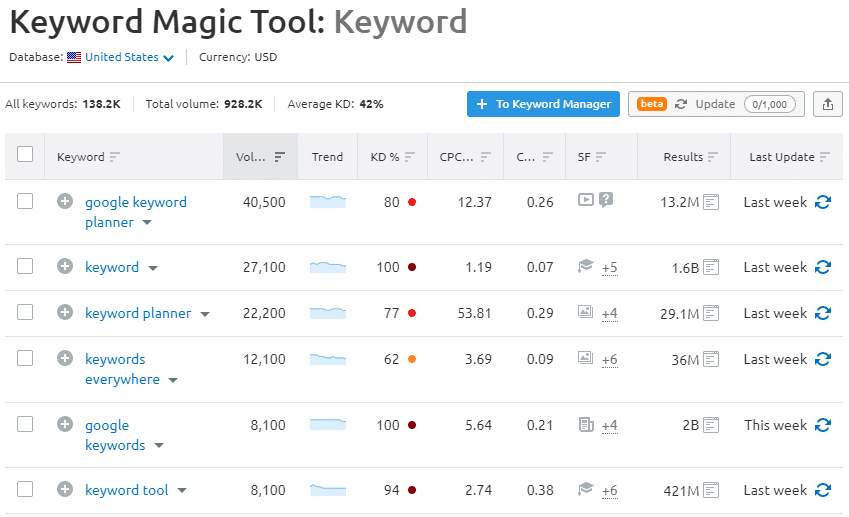Expand arrow next to 'keyword tool'
849x517 pixels.
(182, 491)
